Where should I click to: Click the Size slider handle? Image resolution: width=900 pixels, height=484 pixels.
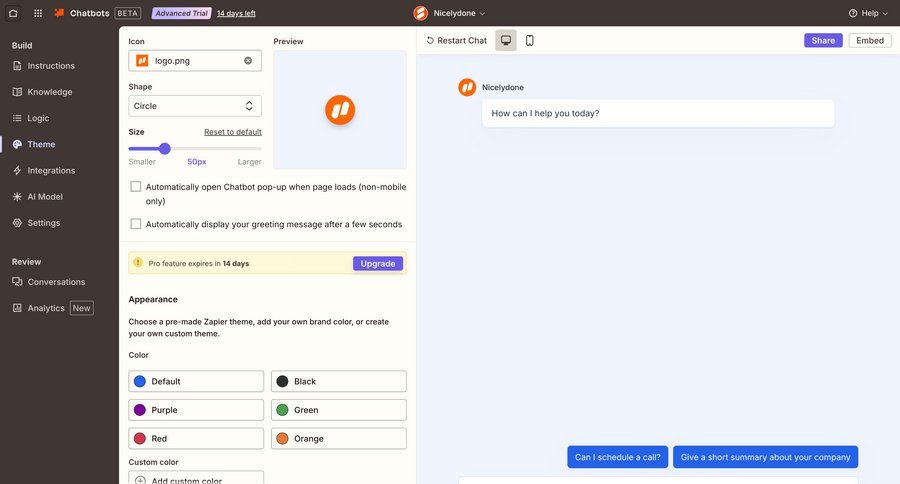(165, 149)
